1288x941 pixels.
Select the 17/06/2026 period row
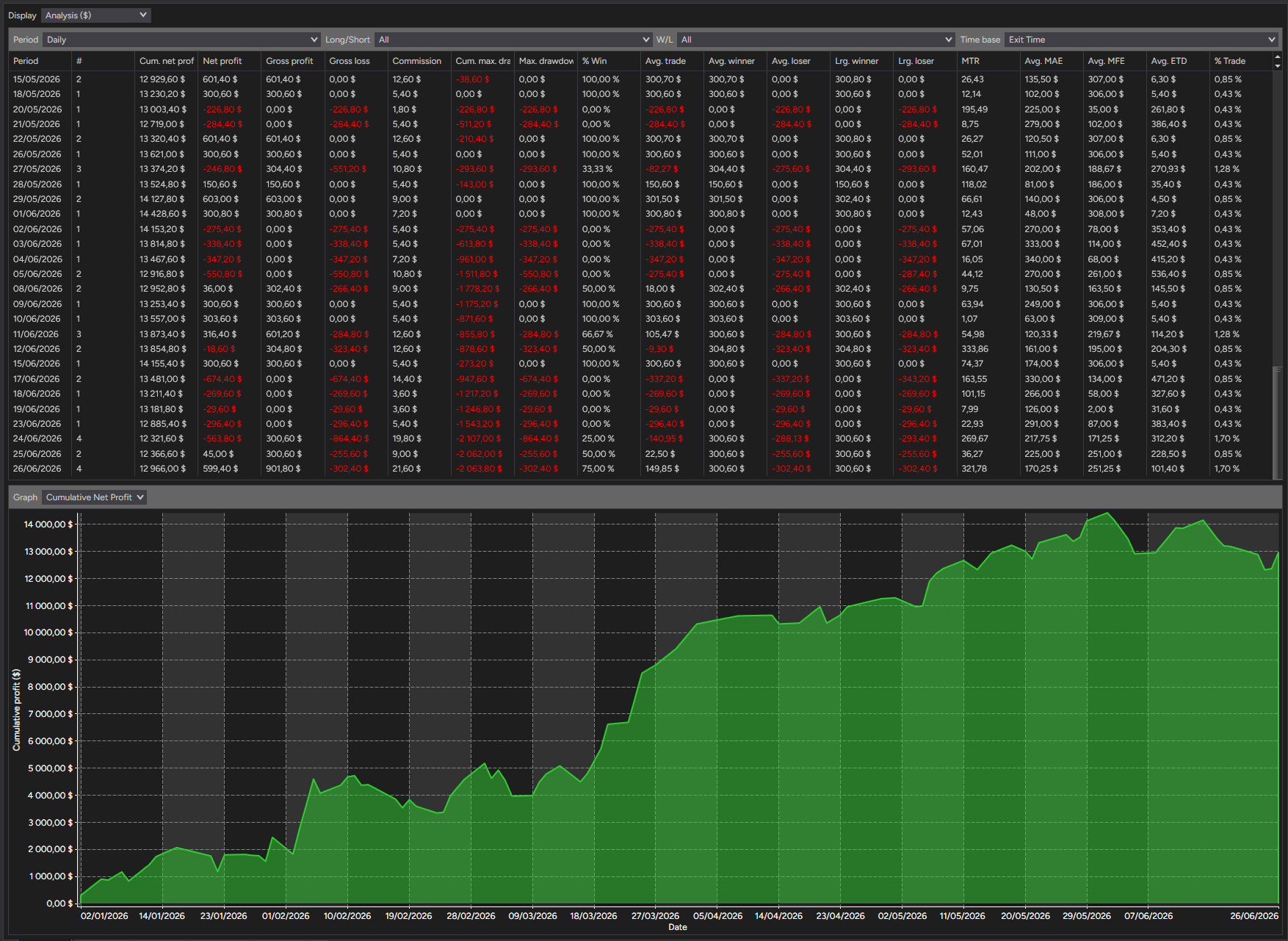[x=640, y=379]
